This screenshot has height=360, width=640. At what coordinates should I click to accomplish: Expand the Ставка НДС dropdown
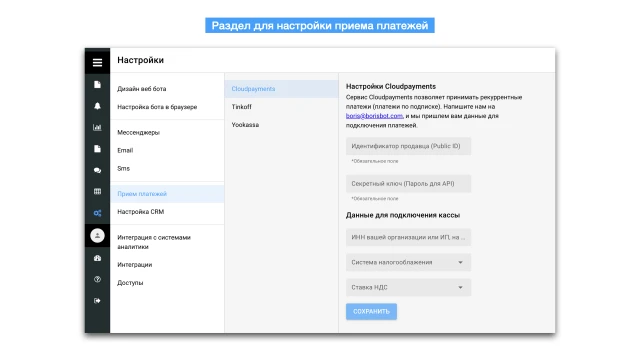tap(408, 287)
